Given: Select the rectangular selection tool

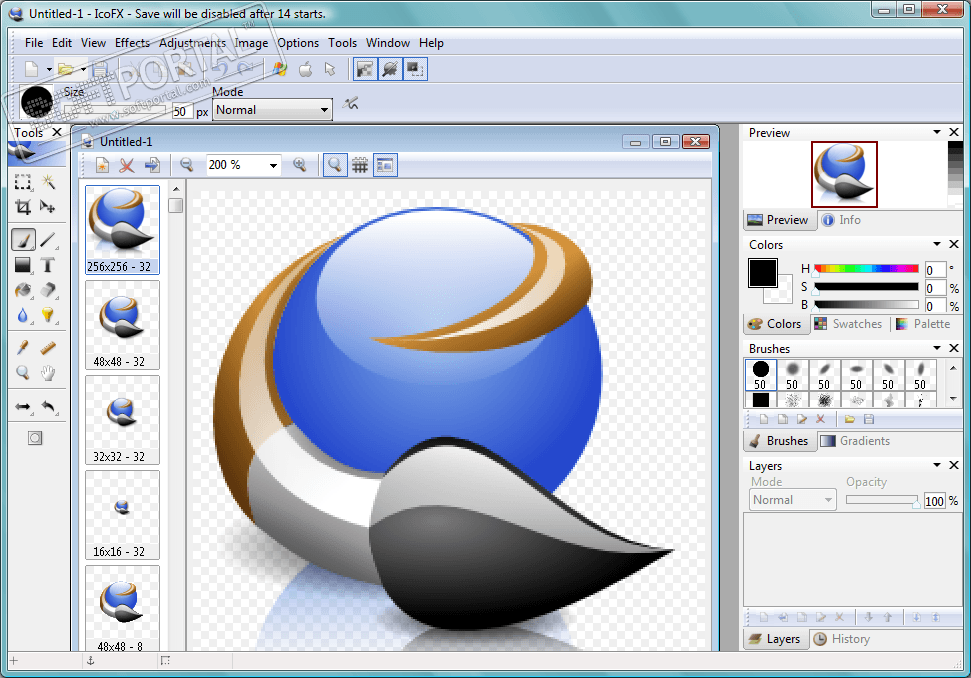Looking at the screenshot, I should click(23, 182).
